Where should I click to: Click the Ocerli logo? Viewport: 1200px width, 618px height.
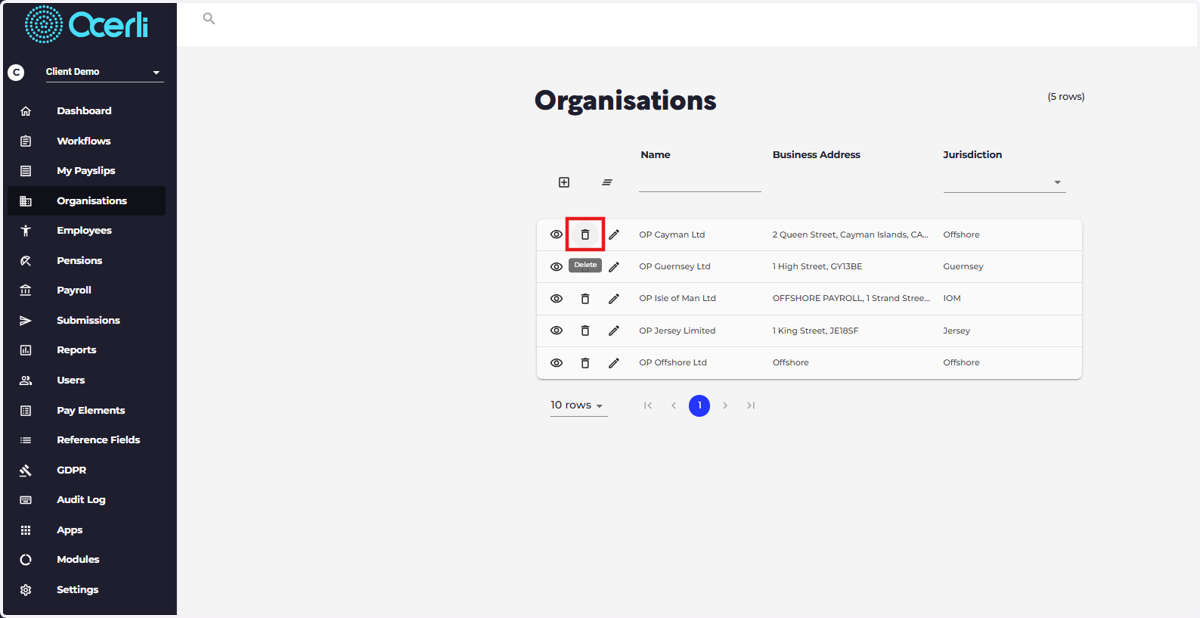(87, 23)
